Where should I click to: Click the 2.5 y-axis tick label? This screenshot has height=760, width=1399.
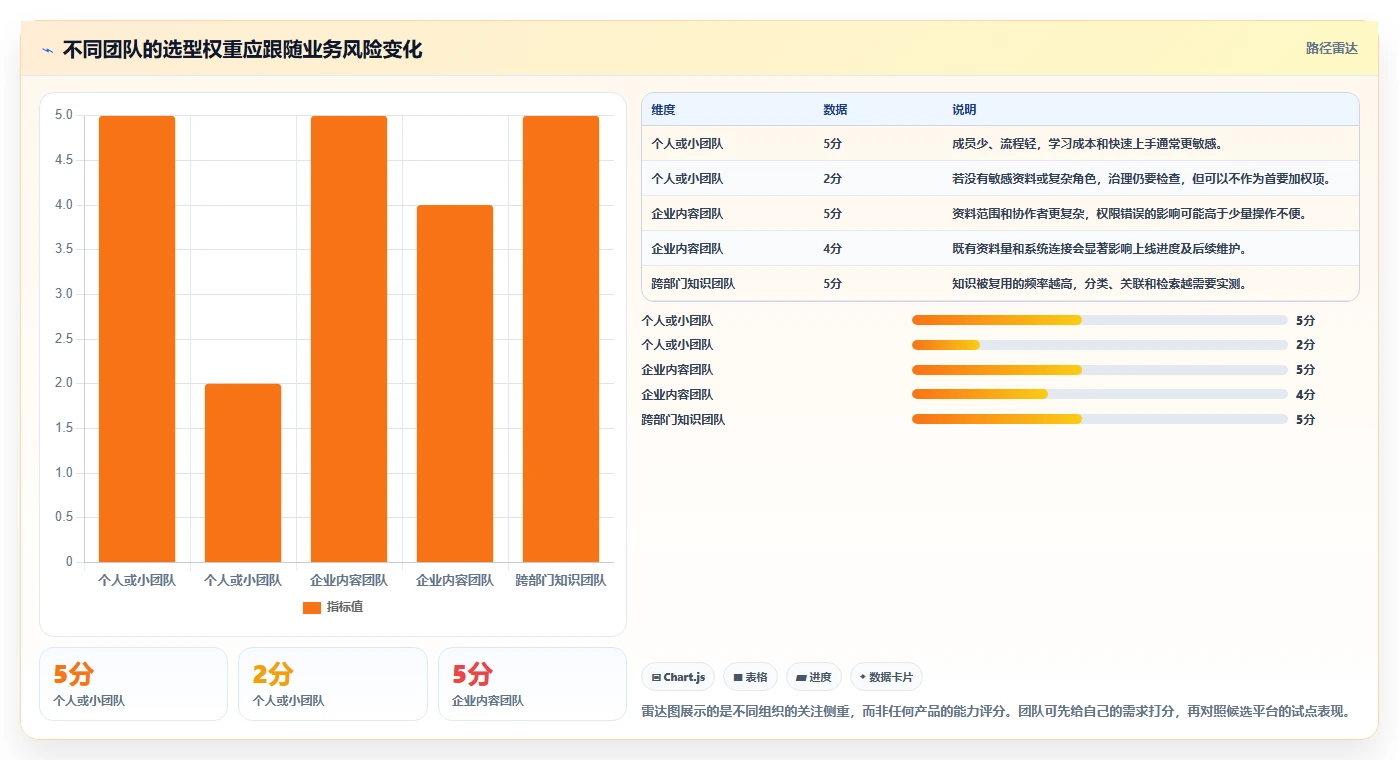point(63,339)
